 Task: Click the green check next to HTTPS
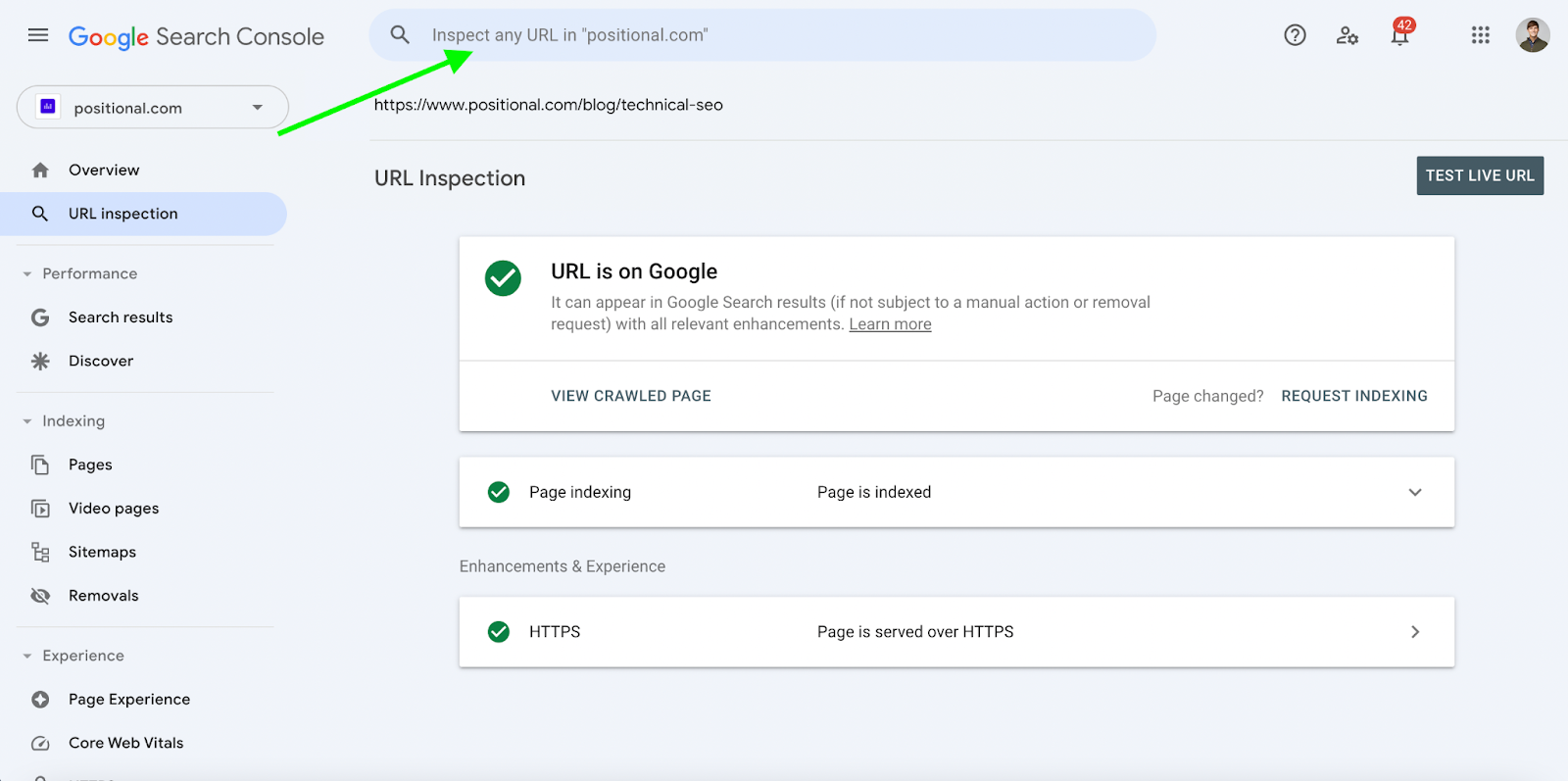click(x=499, y=632)
